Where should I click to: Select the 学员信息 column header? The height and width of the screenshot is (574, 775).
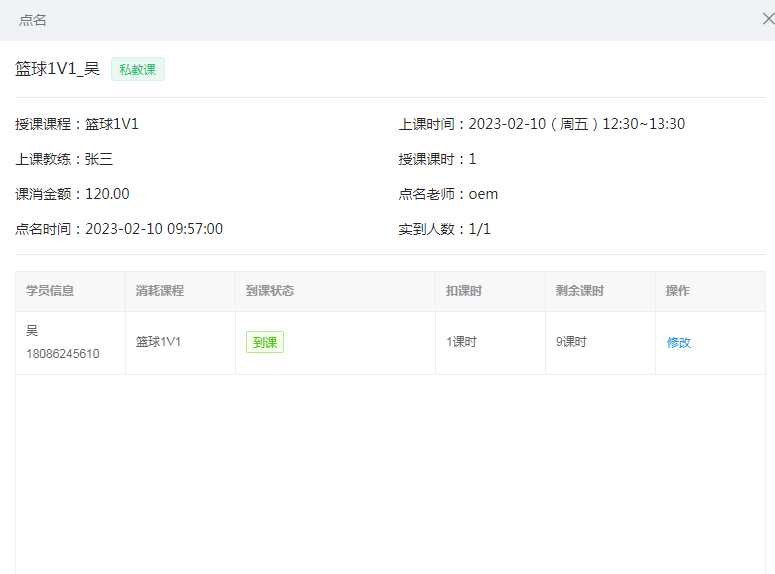[x=50, y=291]
